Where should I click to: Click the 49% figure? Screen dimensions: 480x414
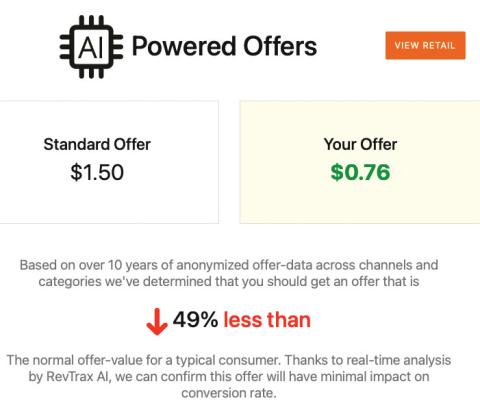pyautogui.click(x=195, y=319)
